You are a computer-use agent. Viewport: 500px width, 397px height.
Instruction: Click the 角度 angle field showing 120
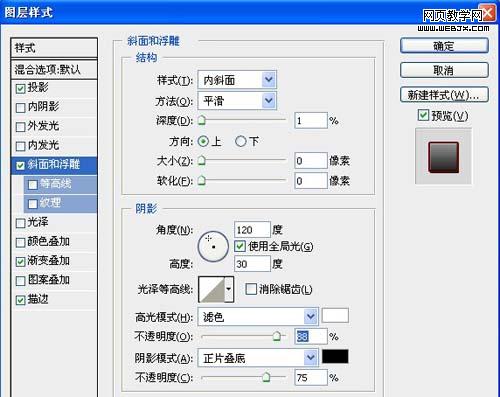click(x=252, y=230)
